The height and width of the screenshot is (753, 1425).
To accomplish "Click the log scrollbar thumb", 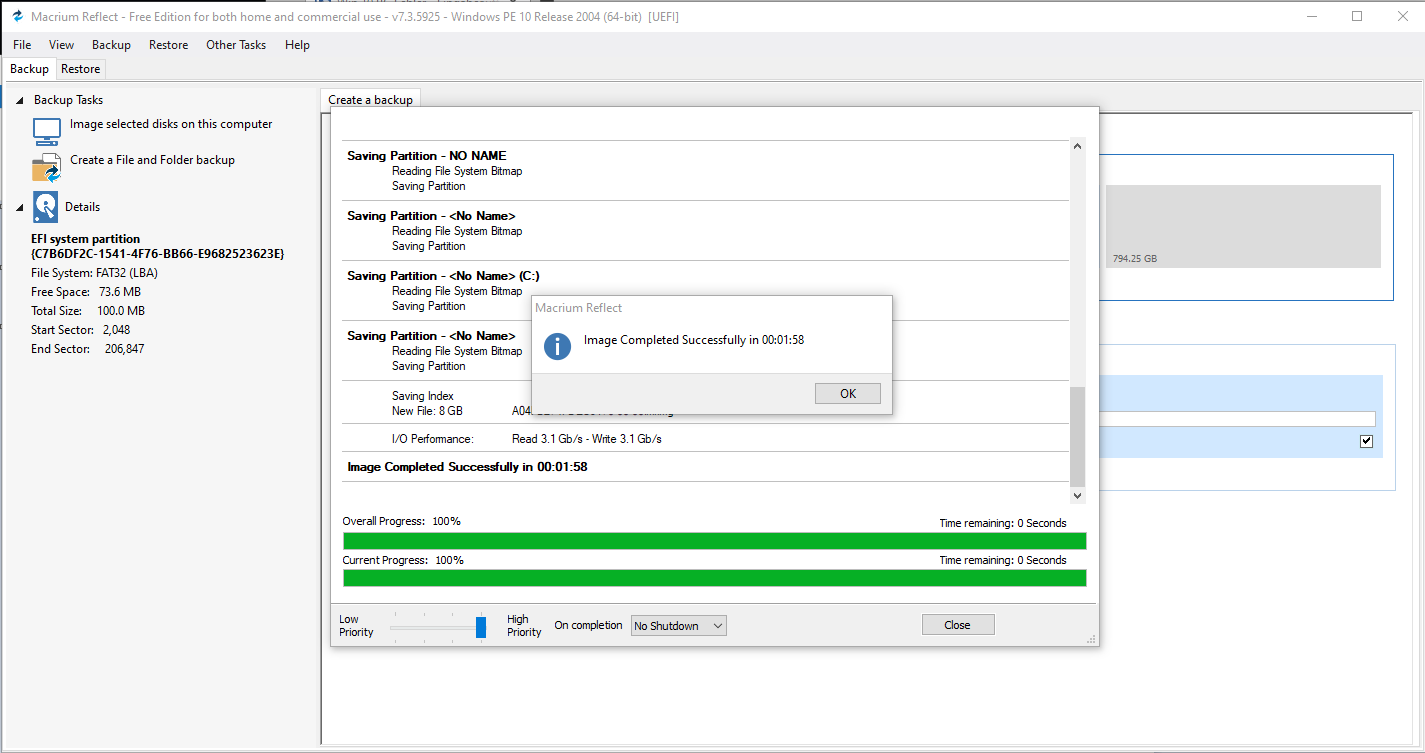I will tap(1077, 436).
